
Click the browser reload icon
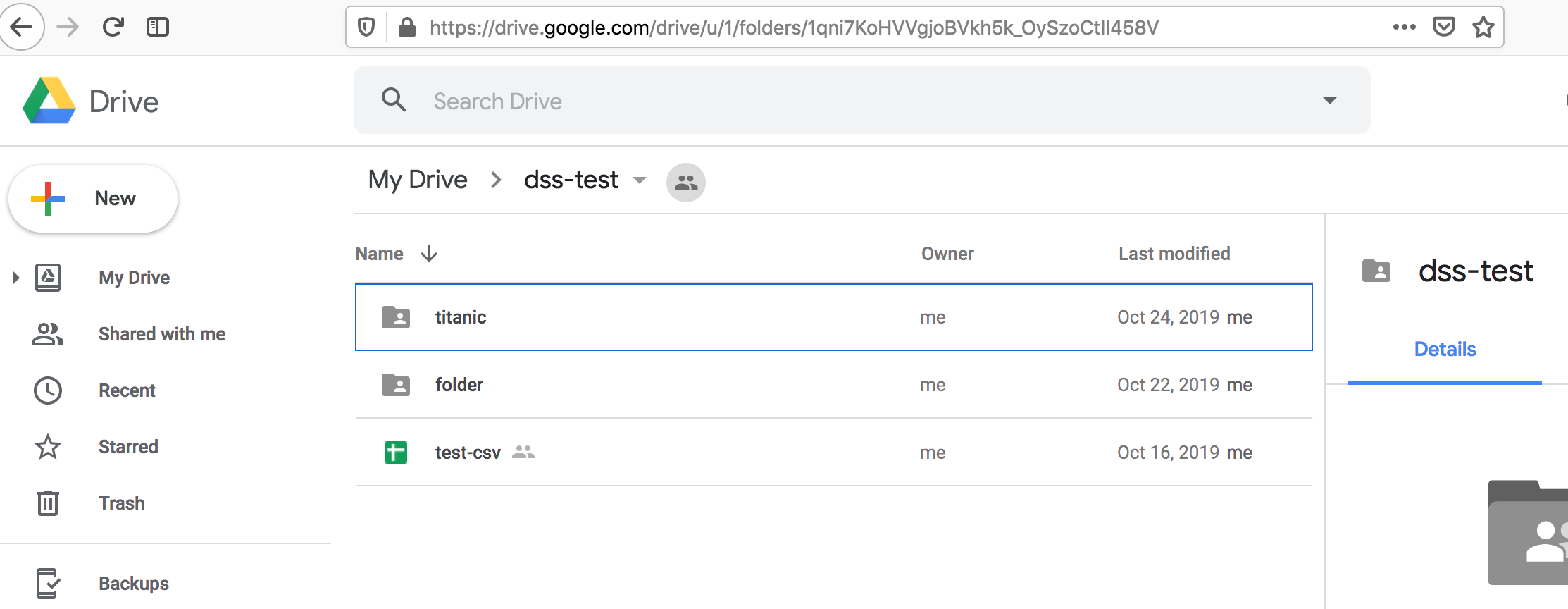[113, 27]
